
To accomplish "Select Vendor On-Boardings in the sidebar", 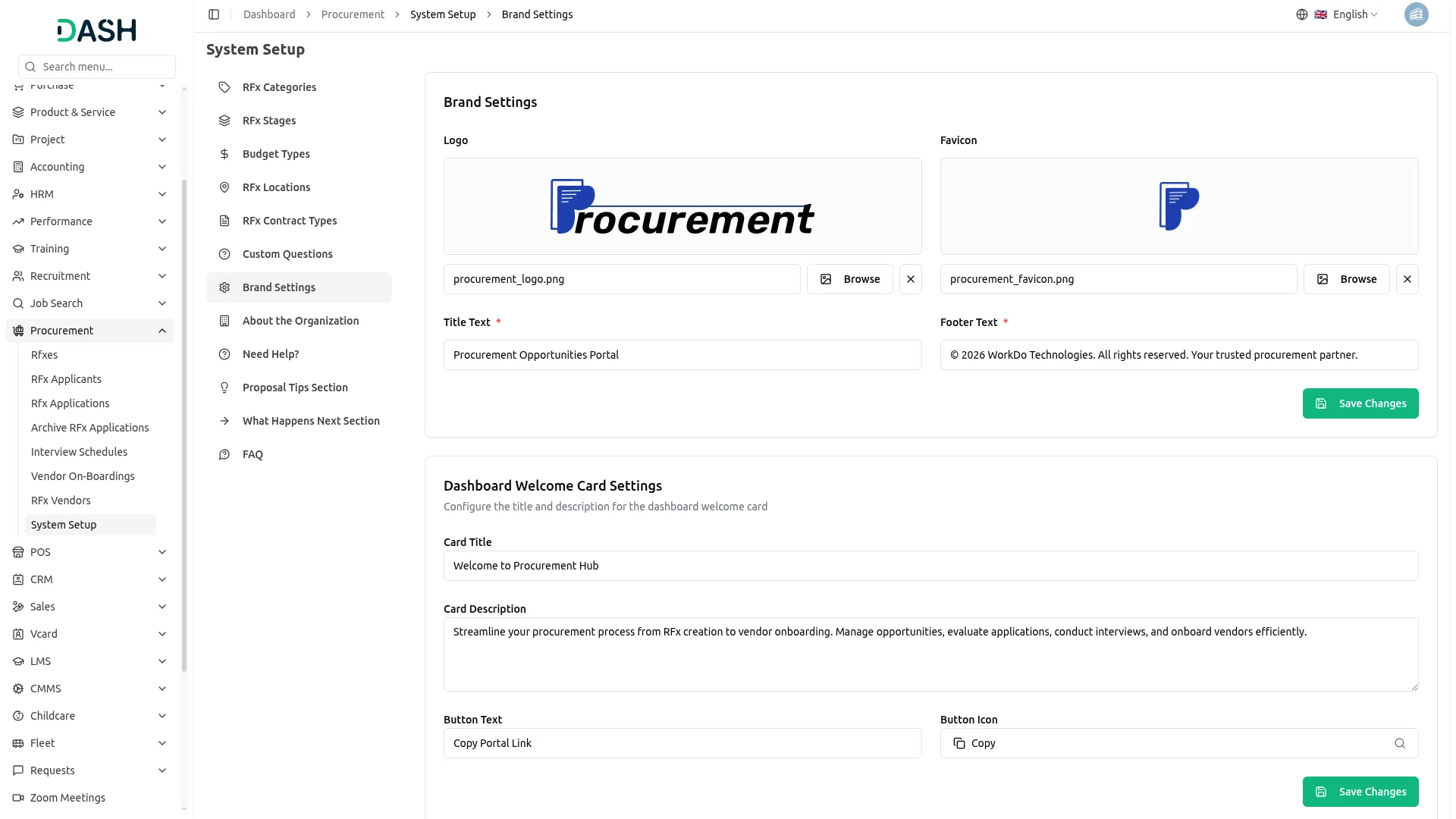I will (83, 475).
